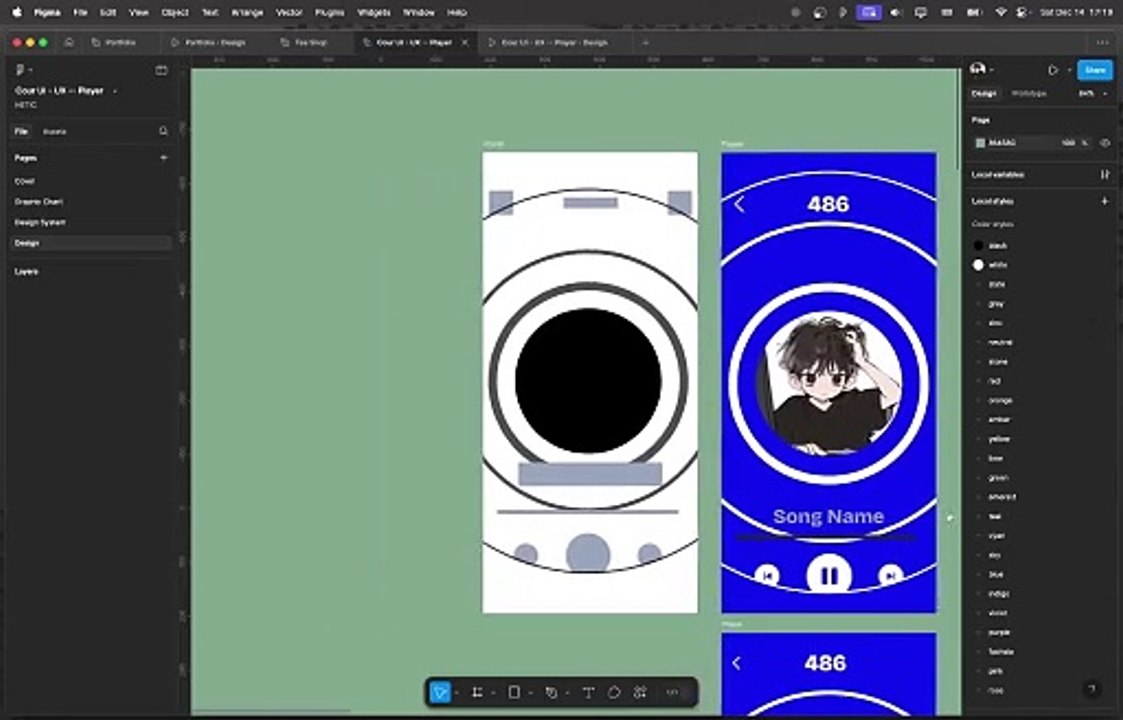Switch to the Tea Shop file tab
The width and height of the screenshot is (1123, 720).
305,42
